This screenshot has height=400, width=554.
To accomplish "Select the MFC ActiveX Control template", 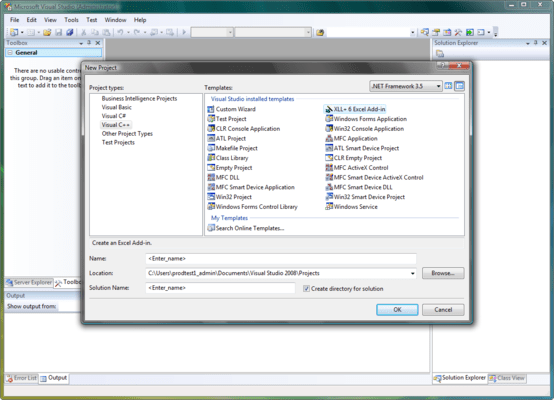I will point(357,168).
